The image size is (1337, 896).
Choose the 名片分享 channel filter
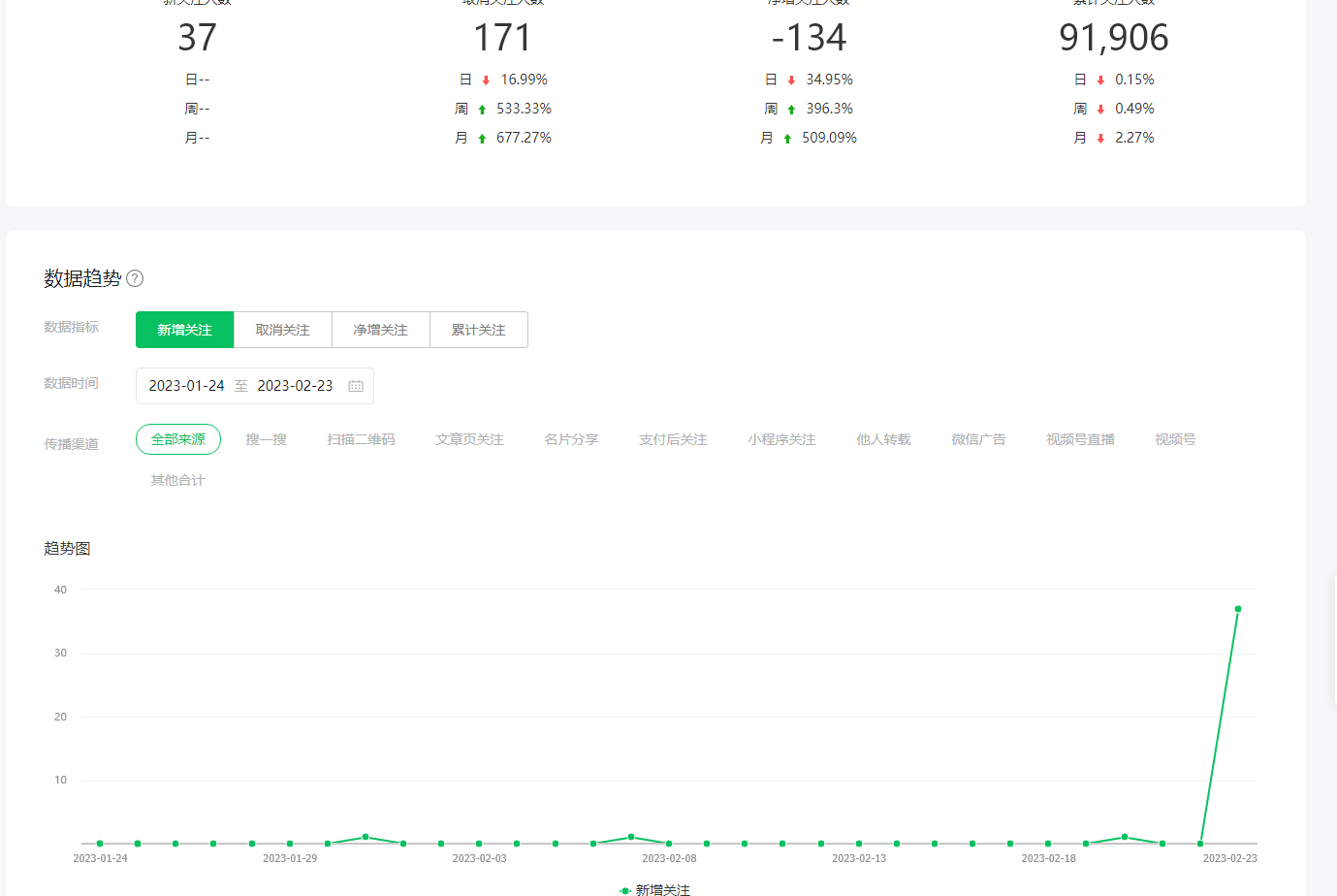[571, 439]
